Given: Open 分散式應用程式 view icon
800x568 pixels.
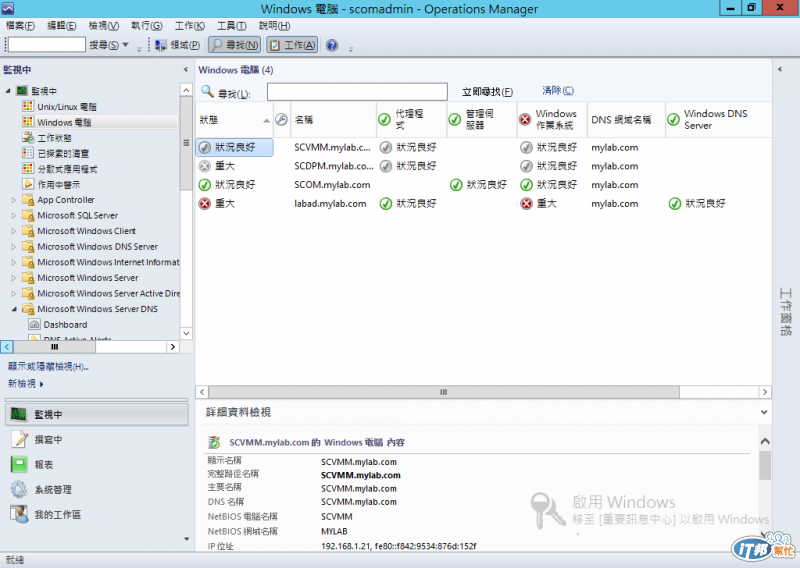Looking at the screenshot, I should point(28,169).
